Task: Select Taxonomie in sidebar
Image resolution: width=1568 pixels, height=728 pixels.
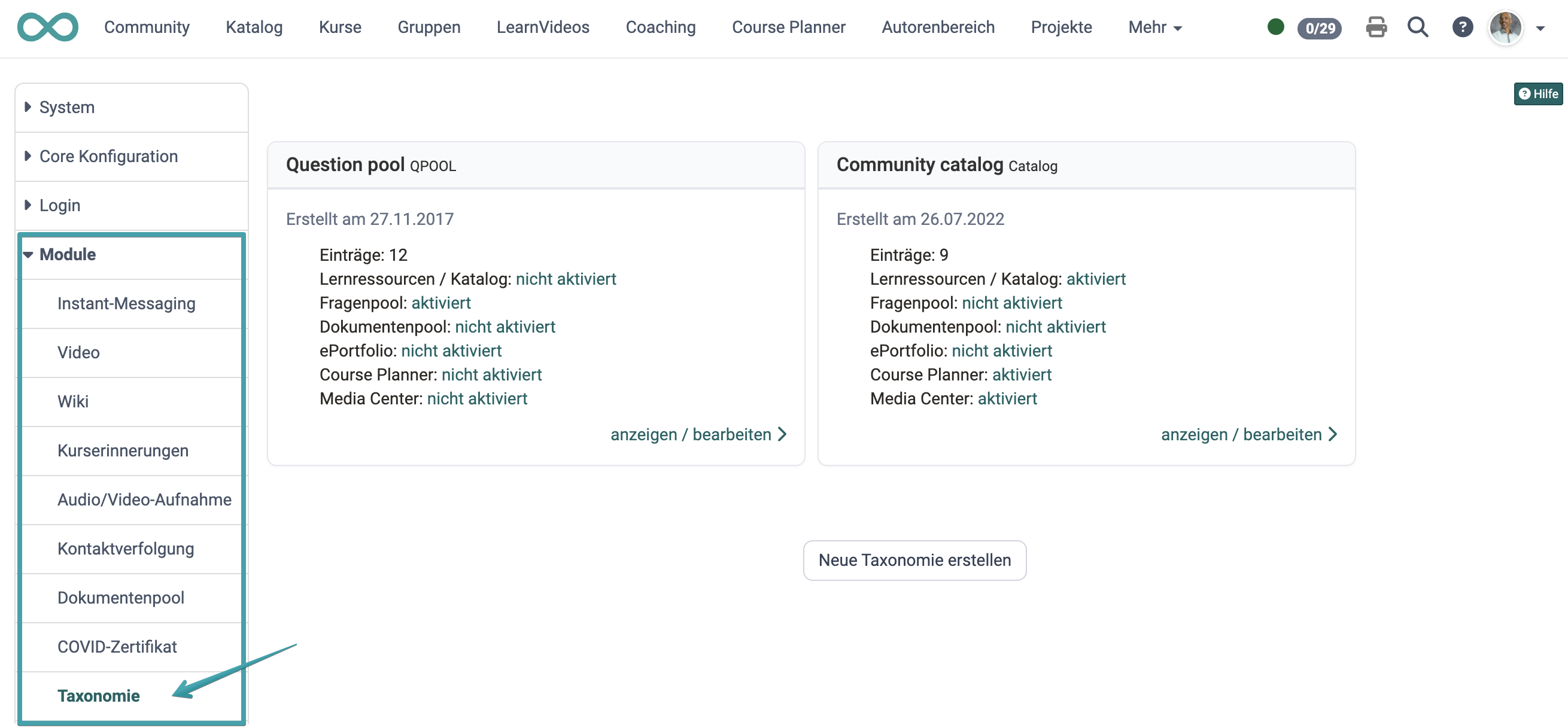Action: (x=132, y=696)
